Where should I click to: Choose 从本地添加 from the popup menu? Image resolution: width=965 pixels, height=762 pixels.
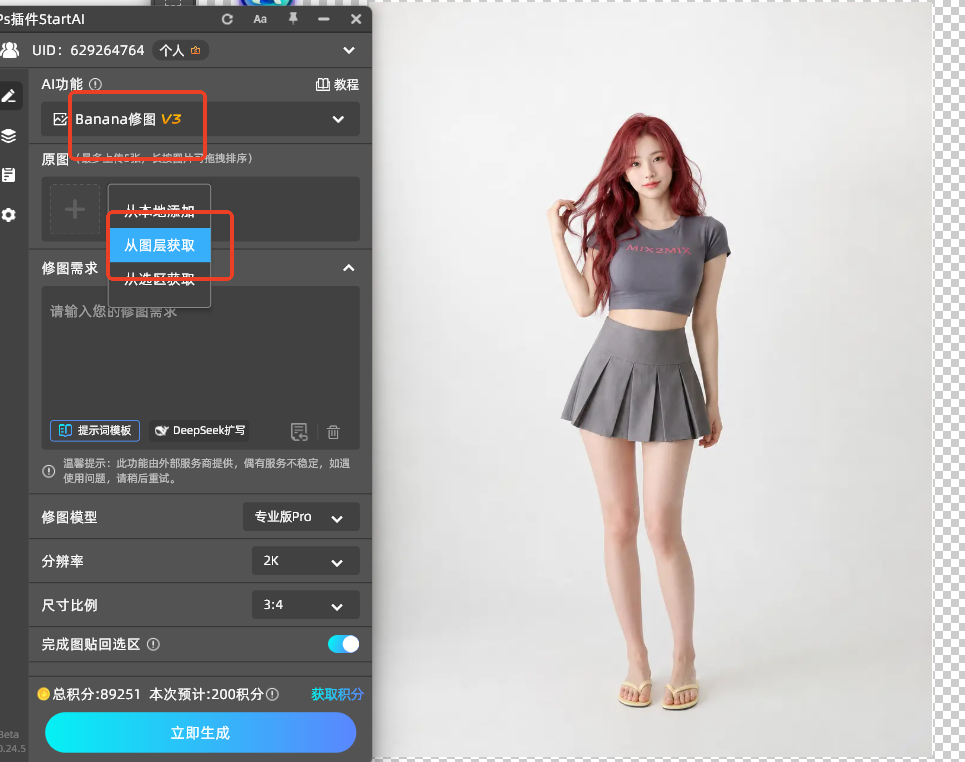pyautogui.click(x=159, y=211)
